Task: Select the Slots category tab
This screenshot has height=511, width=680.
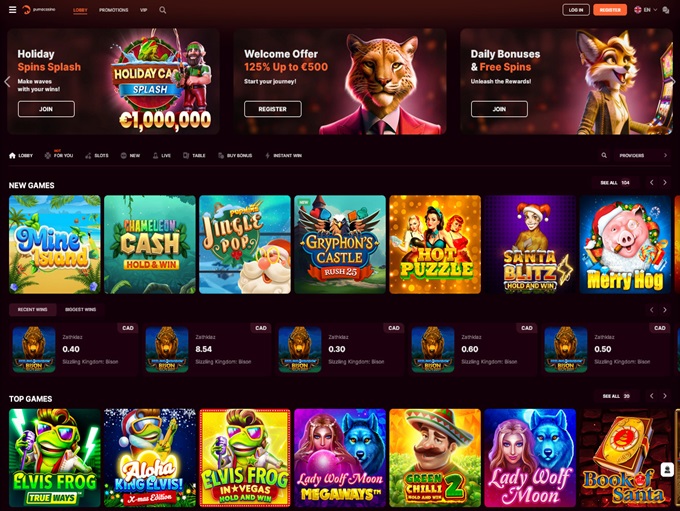Action: (97, 155)
